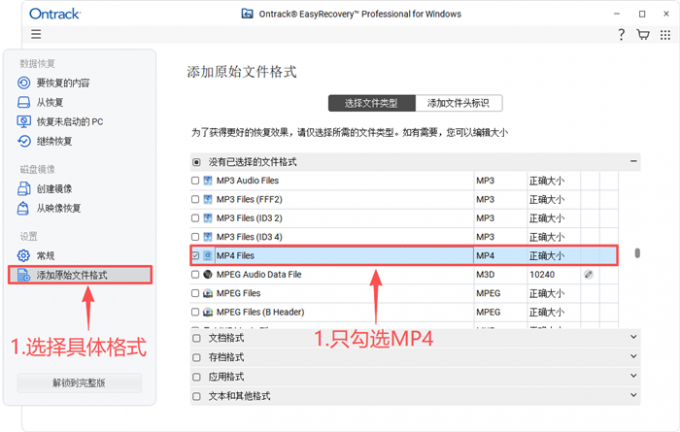Expand the 存档格式 section chevron
680x432 pixels.
pos(634,357)
